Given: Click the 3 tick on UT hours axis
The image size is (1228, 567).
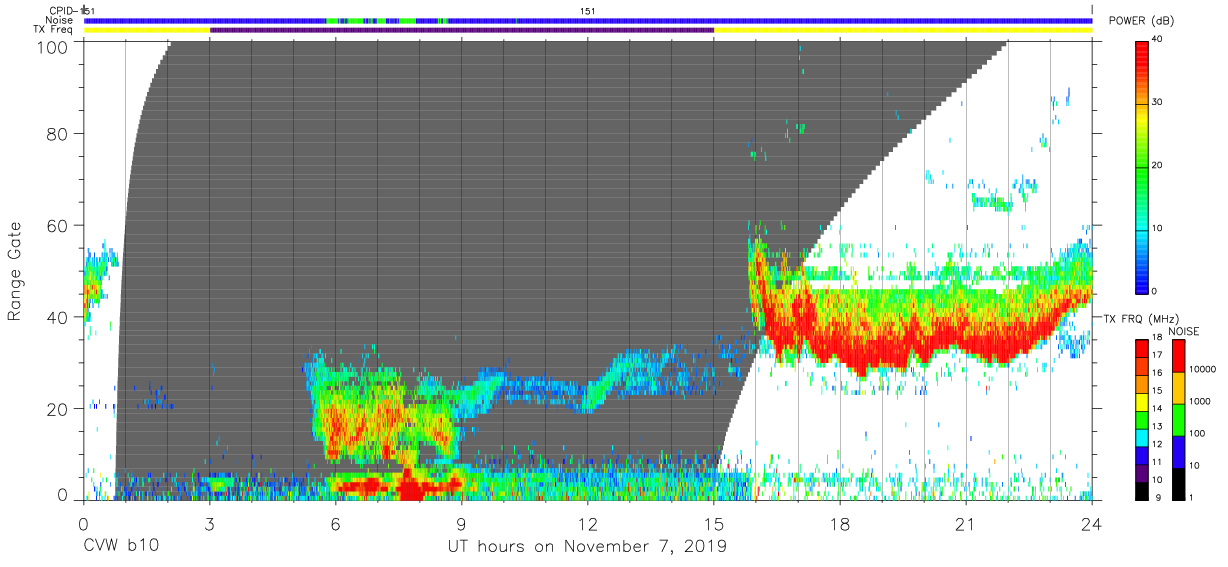Looking at the screenshot, I should tap(209, 524).
